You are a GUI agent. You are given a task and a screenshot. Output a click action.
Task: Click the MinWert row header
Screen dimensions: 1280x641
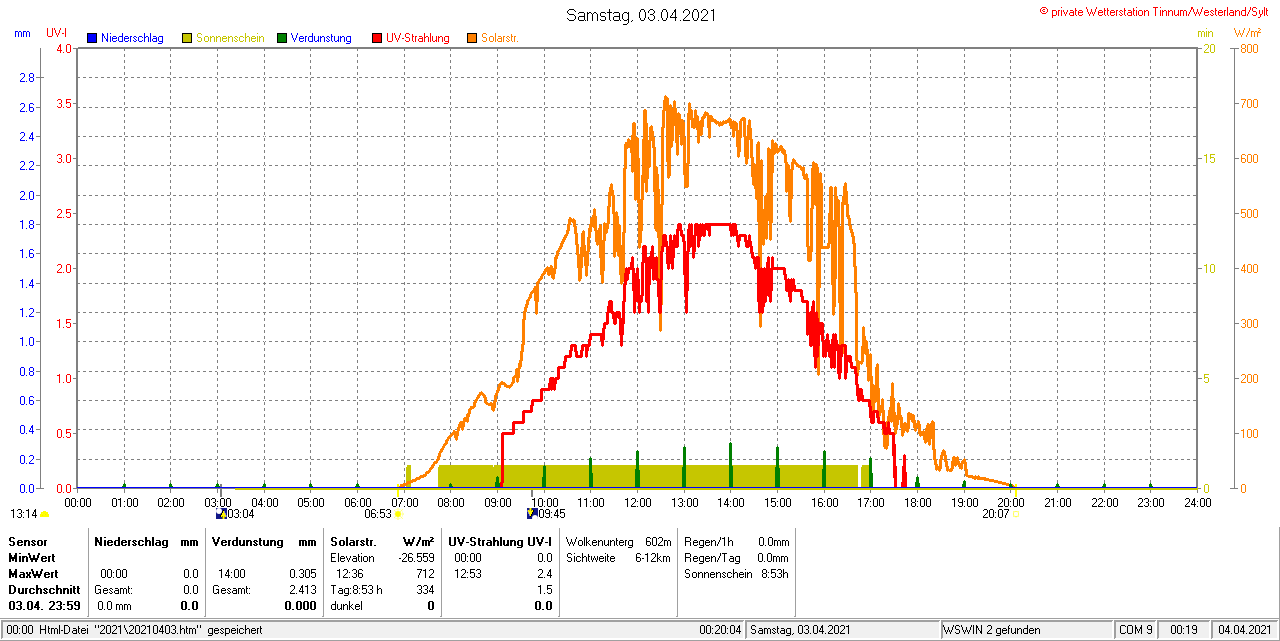[x=32, y=557]
